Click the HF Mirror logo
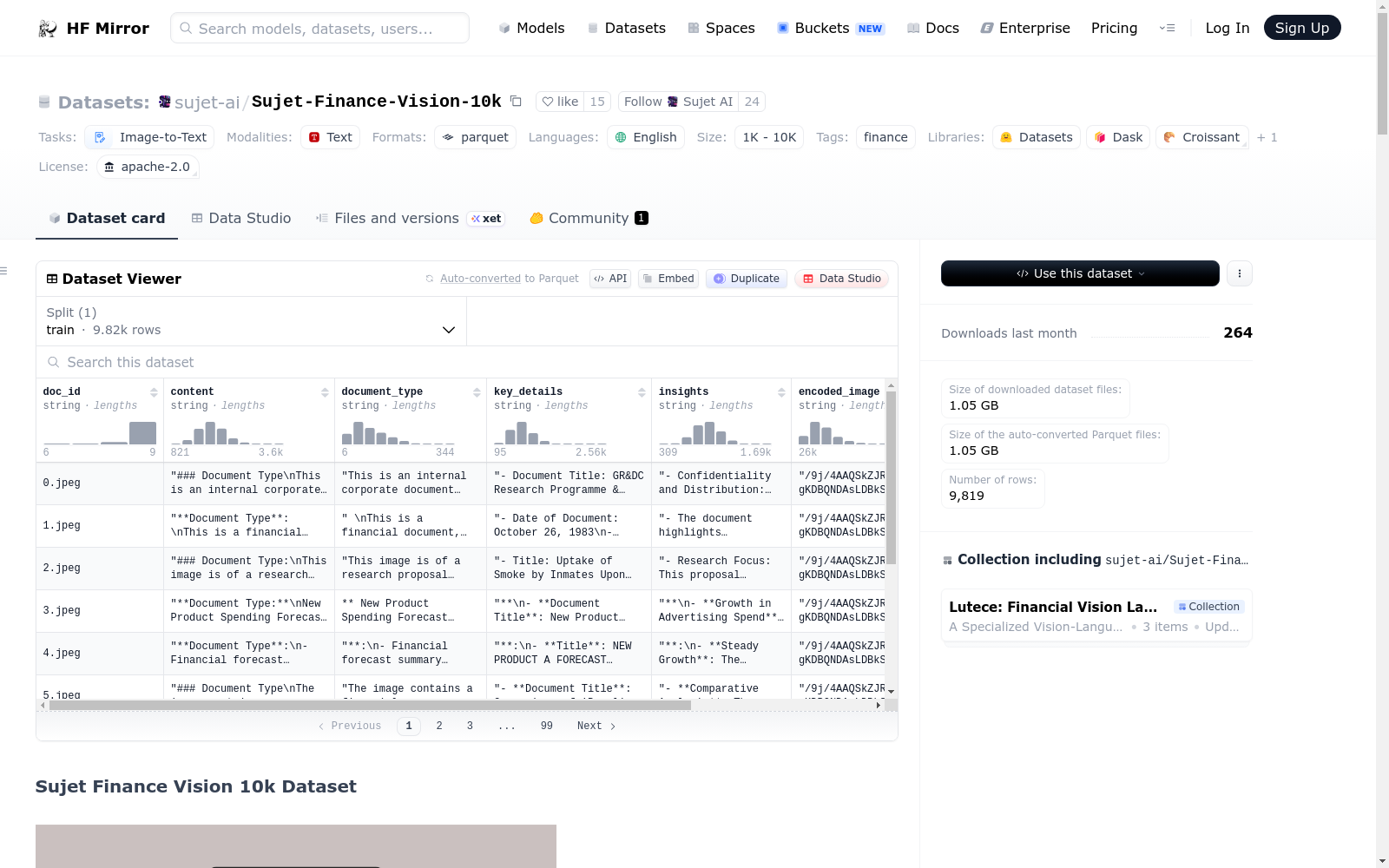This screenshot has height=868, width=1389. pos(94,28)
